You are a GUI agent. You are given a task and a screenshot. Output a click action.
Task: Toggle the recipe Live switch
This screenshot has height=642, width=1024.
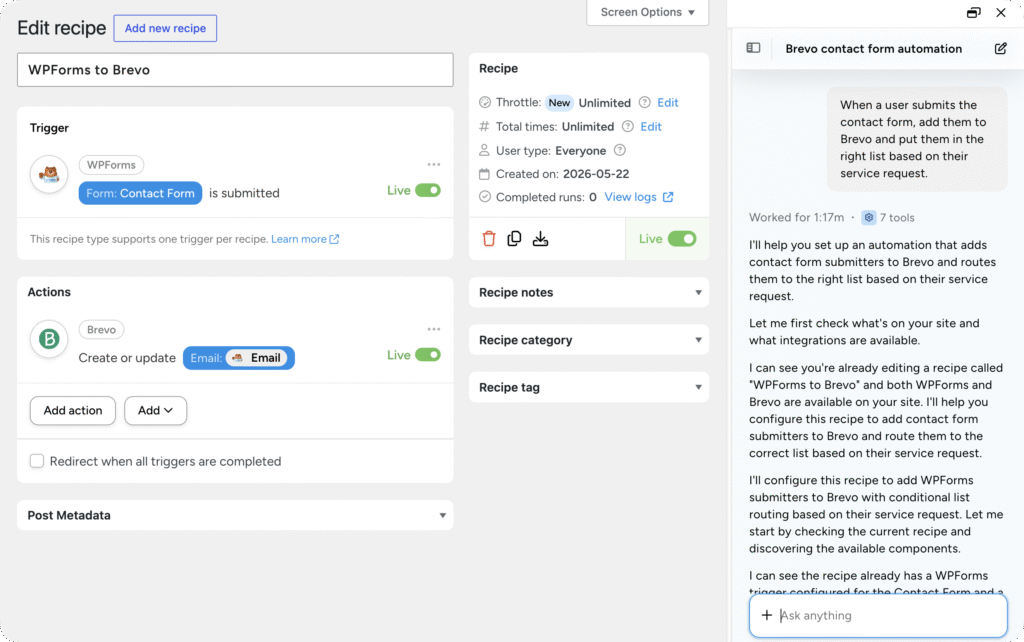(x=682, y=238)
